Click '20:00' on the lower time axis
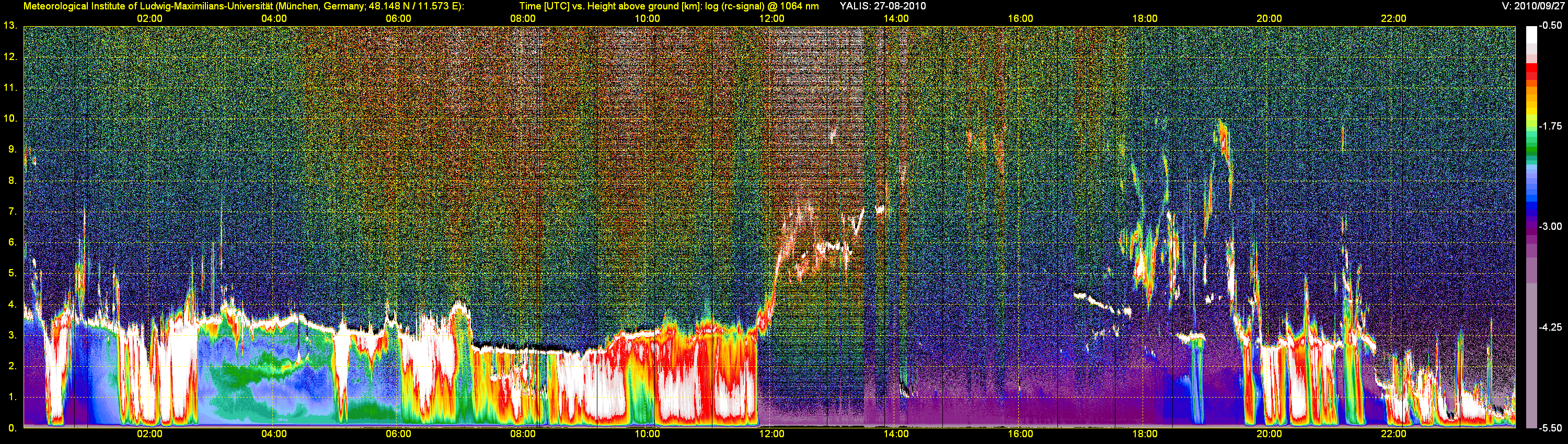Image resolution: width=1568 pixels, height=444 pixels. coord(1269,434)
